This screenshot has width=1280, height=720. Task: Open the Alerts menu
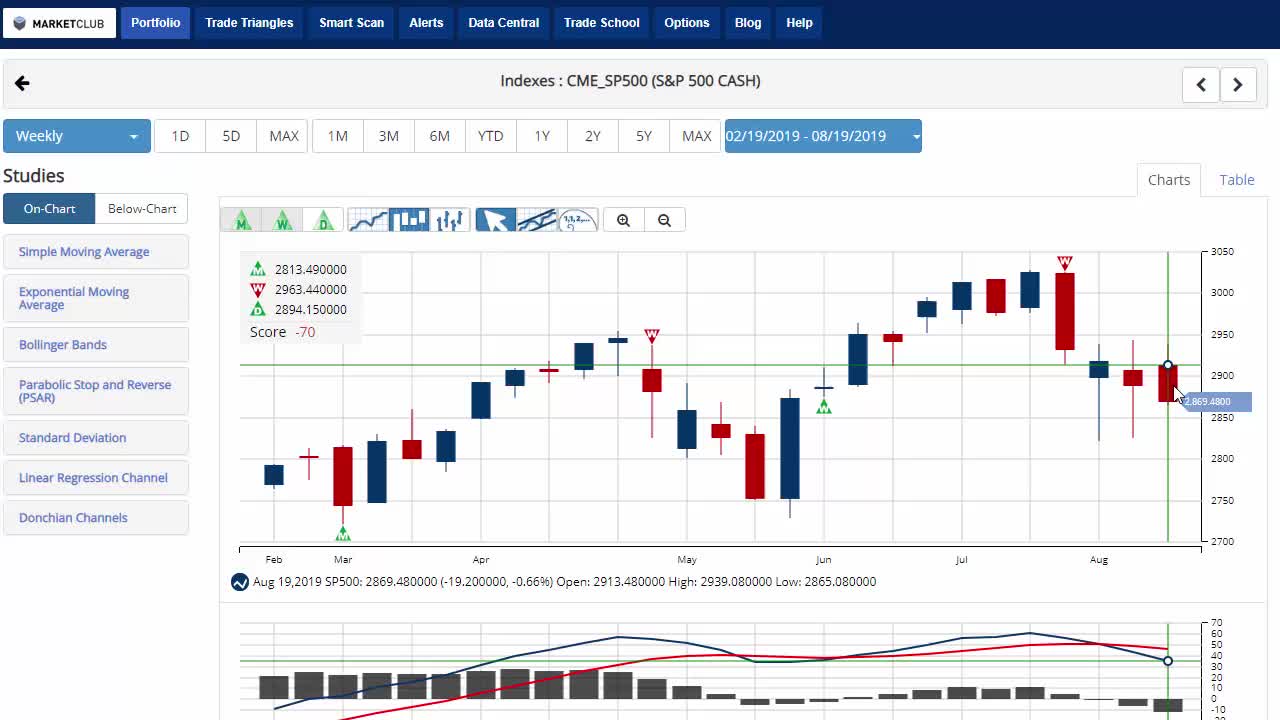tap(426, 23)
